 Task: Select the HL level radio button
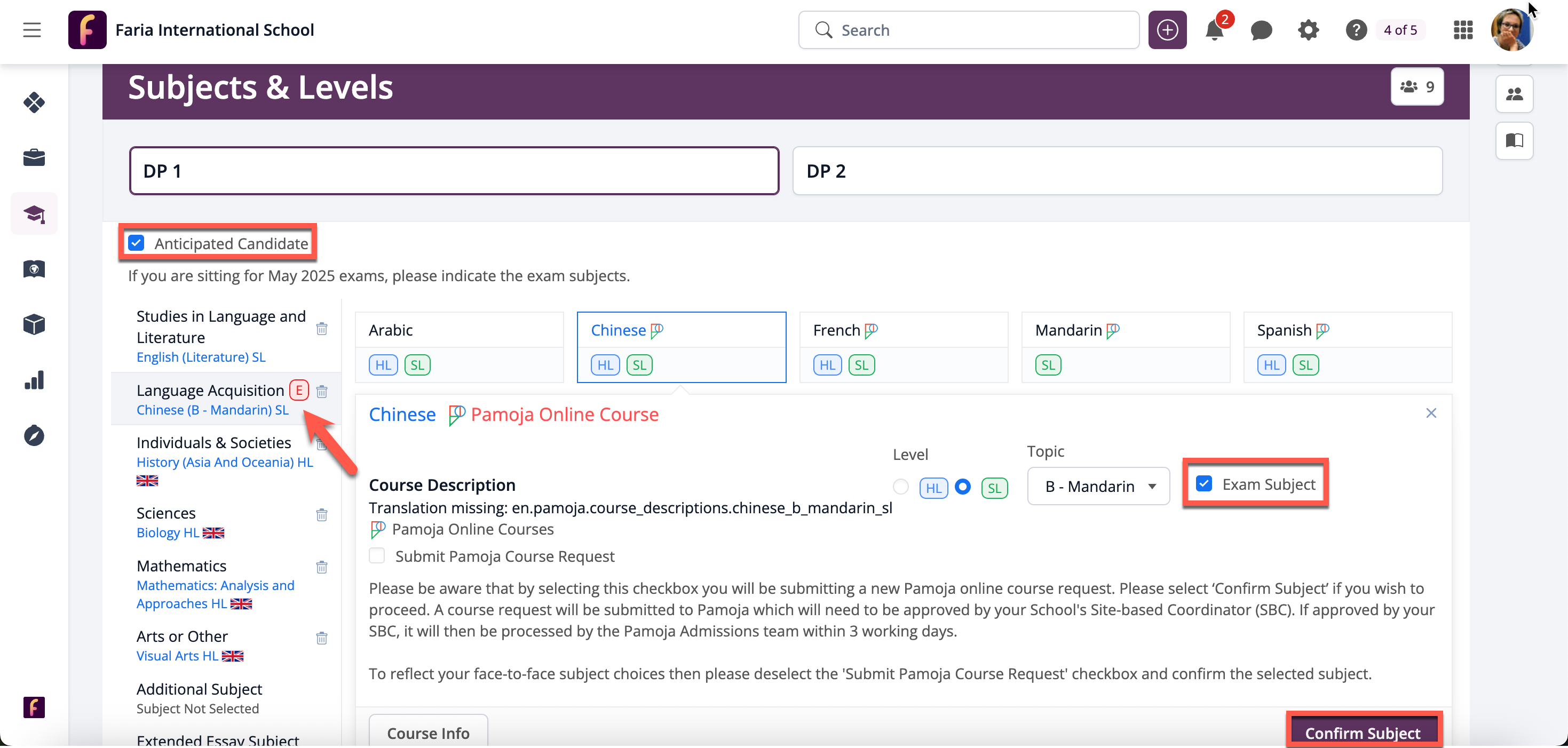(x=901, y=487)
